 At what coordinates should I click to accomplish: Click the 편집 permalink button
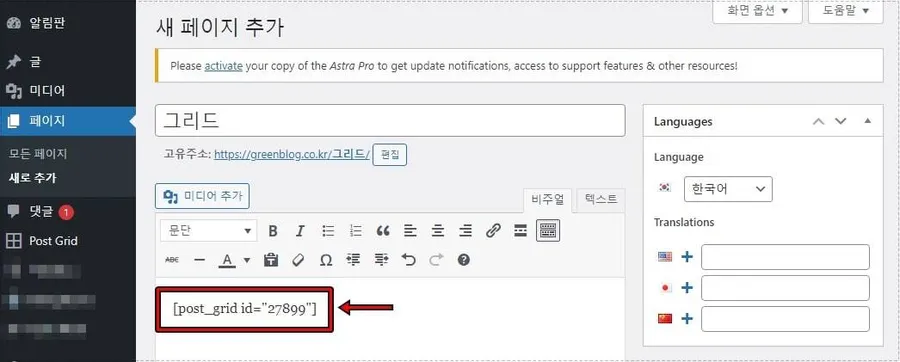[390, 155]
